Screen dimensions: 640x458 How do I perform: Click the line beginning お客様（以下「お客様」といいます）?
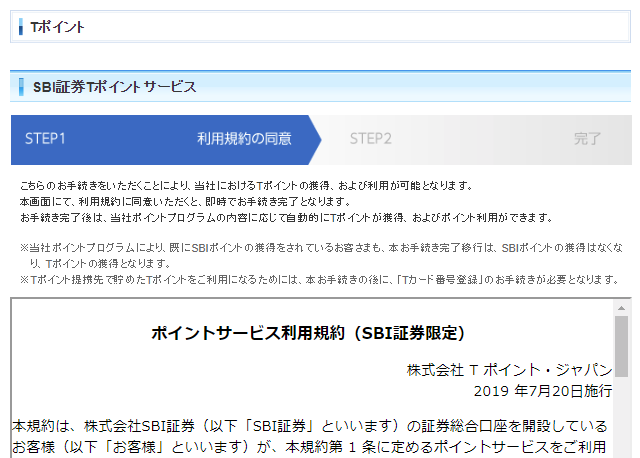pyautogui.click(x=309, y=447)
